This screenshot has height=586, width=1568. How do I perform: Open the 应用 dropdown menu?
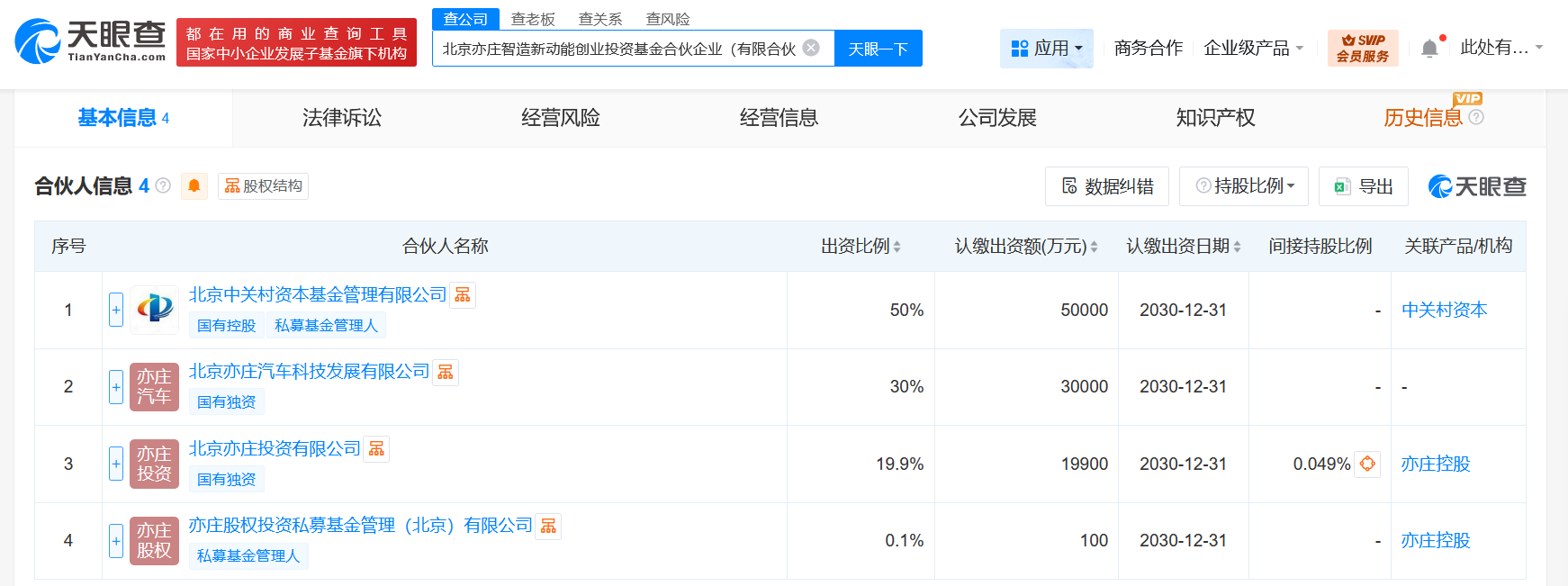pyautogui.click(x=1046, y=49)
